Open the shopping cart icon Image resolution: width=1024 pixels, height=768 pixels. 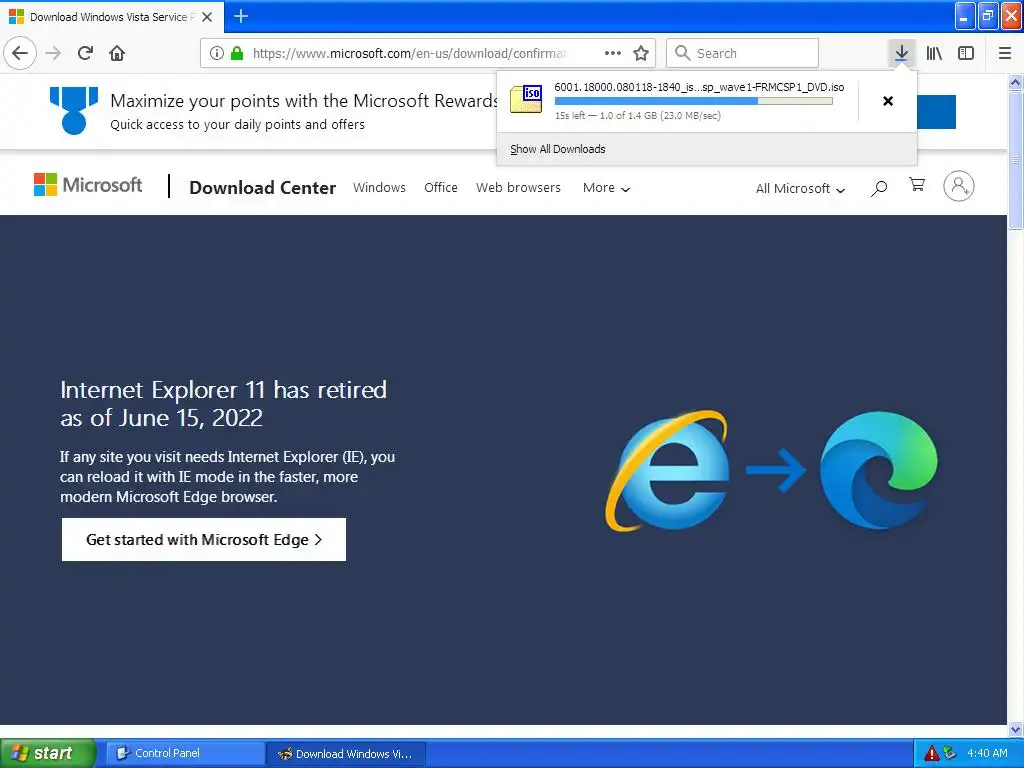tap(917, 185)
